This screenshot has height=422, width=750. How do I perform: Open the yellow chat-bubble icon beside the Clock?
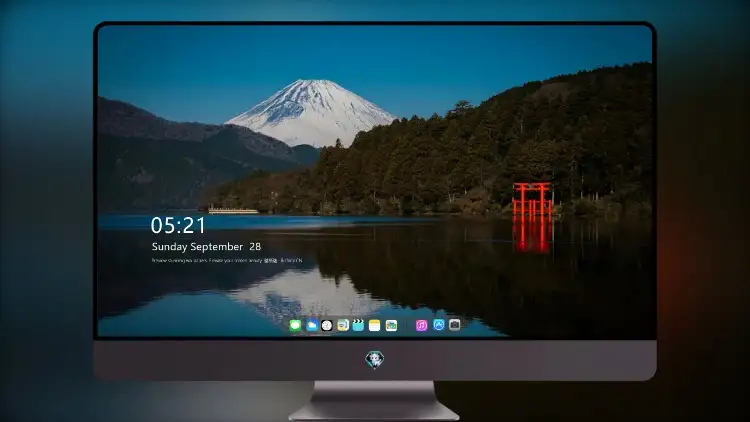point(343,325)
